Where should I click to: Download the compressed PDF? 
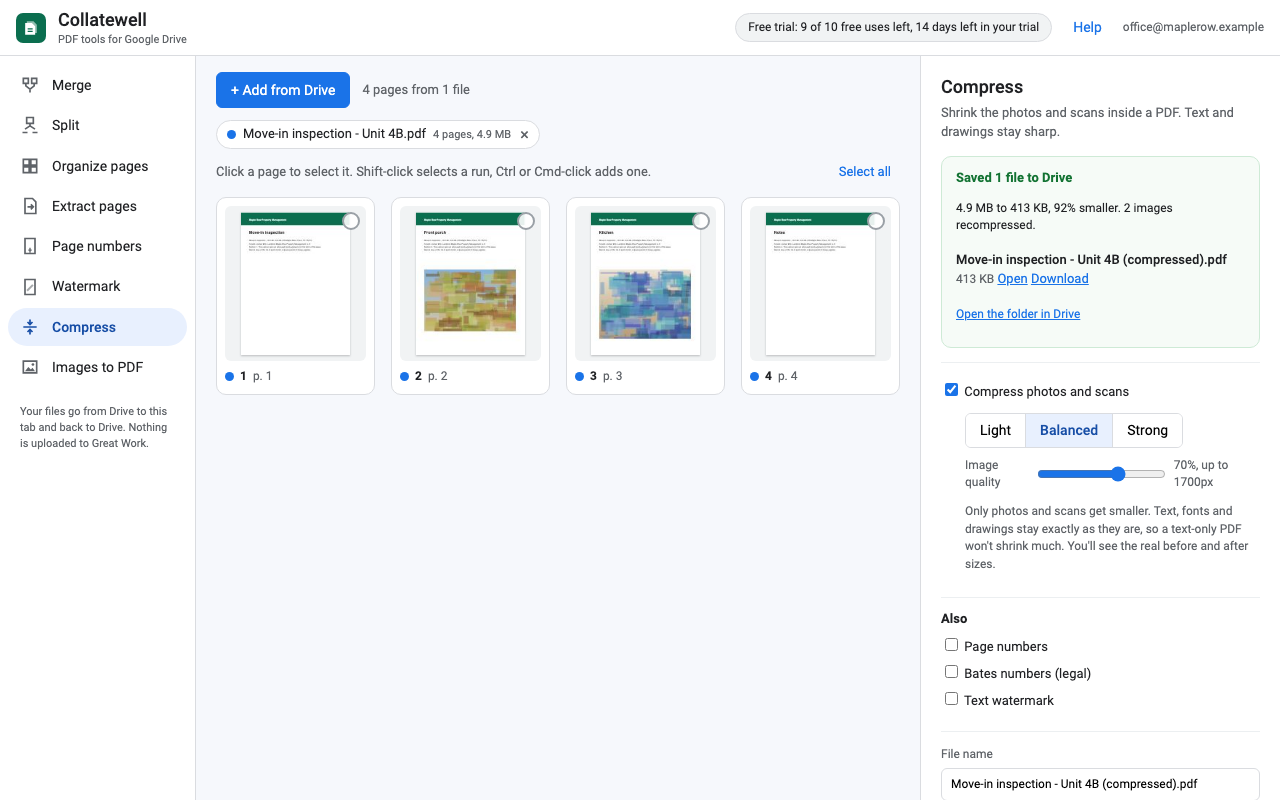click(1060, 279)
